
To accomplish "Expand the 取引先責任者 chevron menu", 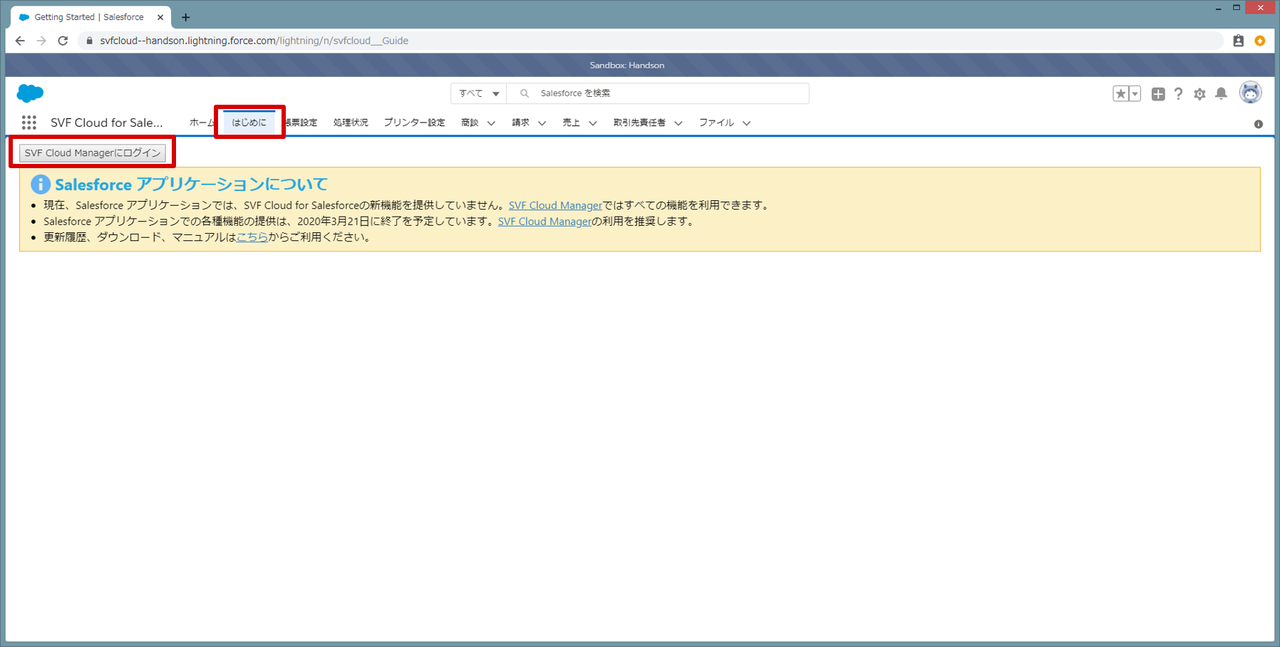I will pos(678,123).
